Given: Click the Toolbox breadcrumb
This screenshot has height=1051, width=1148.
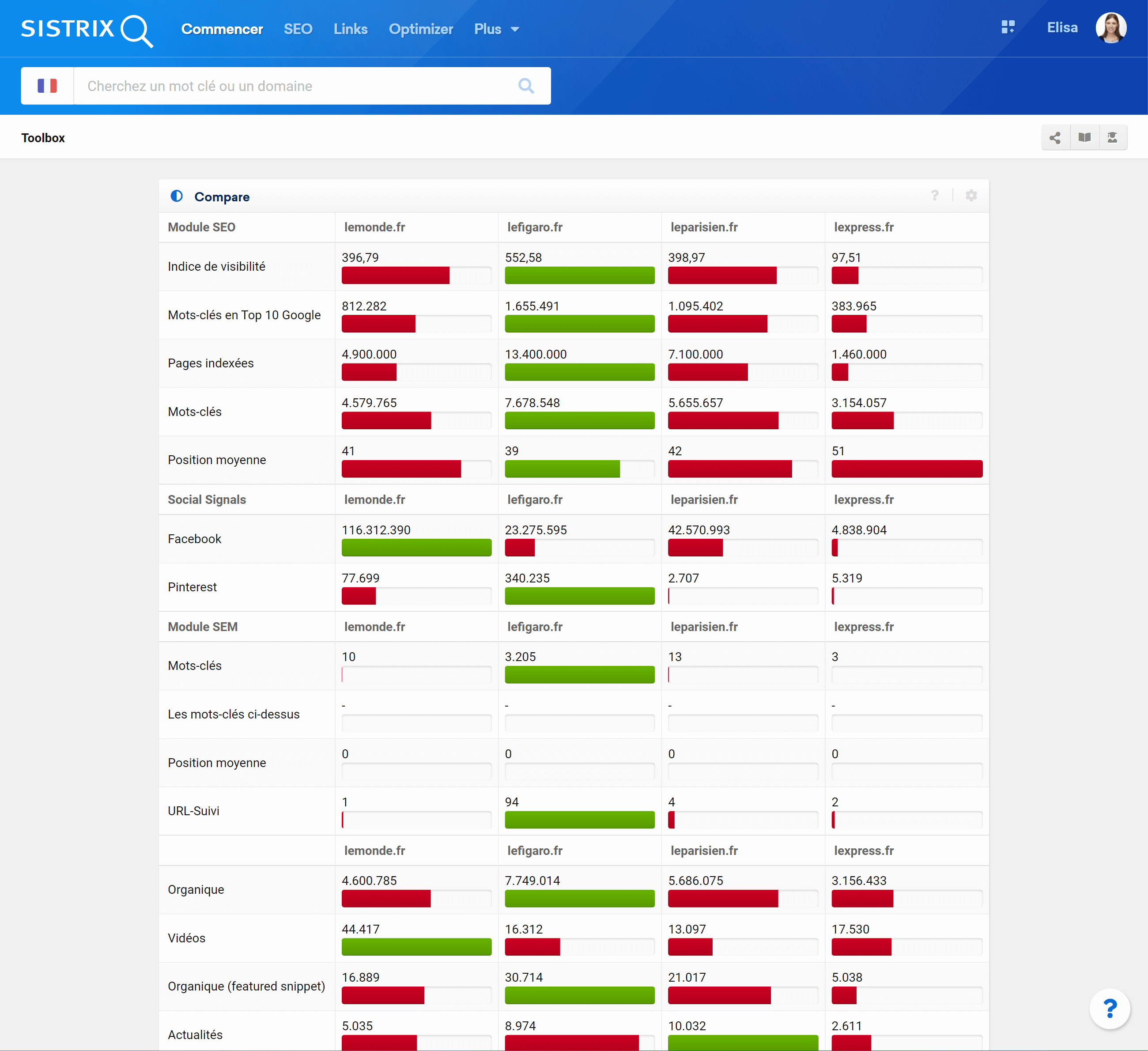Looking at the screenshot, I should click(x=43, y=138).
